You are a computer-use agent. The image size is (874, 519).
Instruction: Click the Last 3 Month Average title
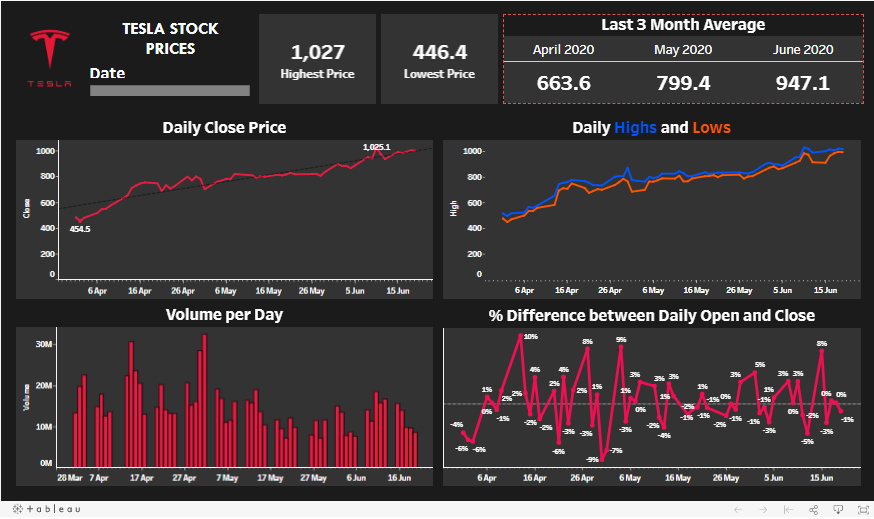pos(683,25)
